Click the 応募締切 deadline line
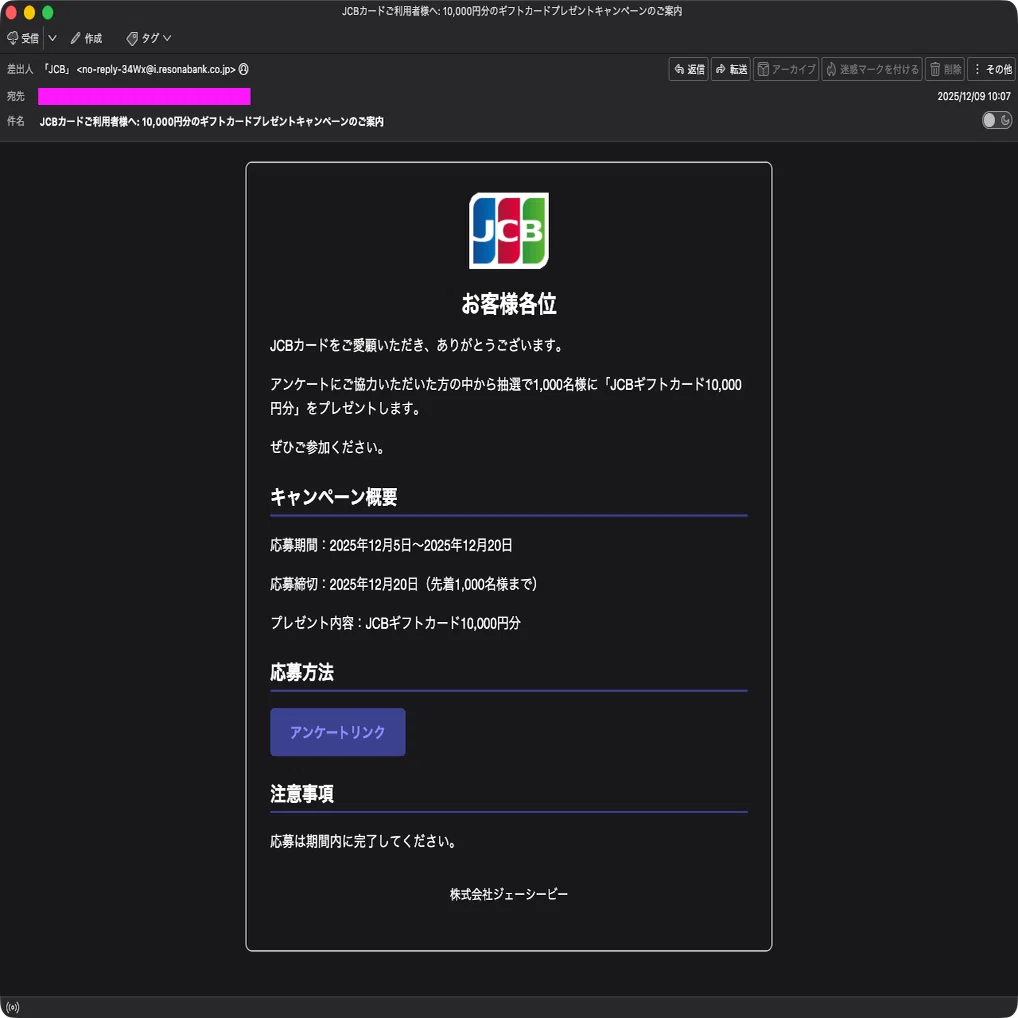 pos(404,584)
